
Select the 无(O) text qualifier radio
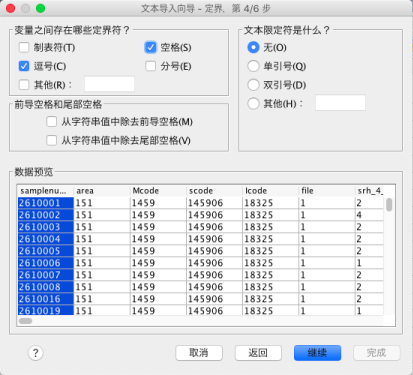(x=253, y=47)
